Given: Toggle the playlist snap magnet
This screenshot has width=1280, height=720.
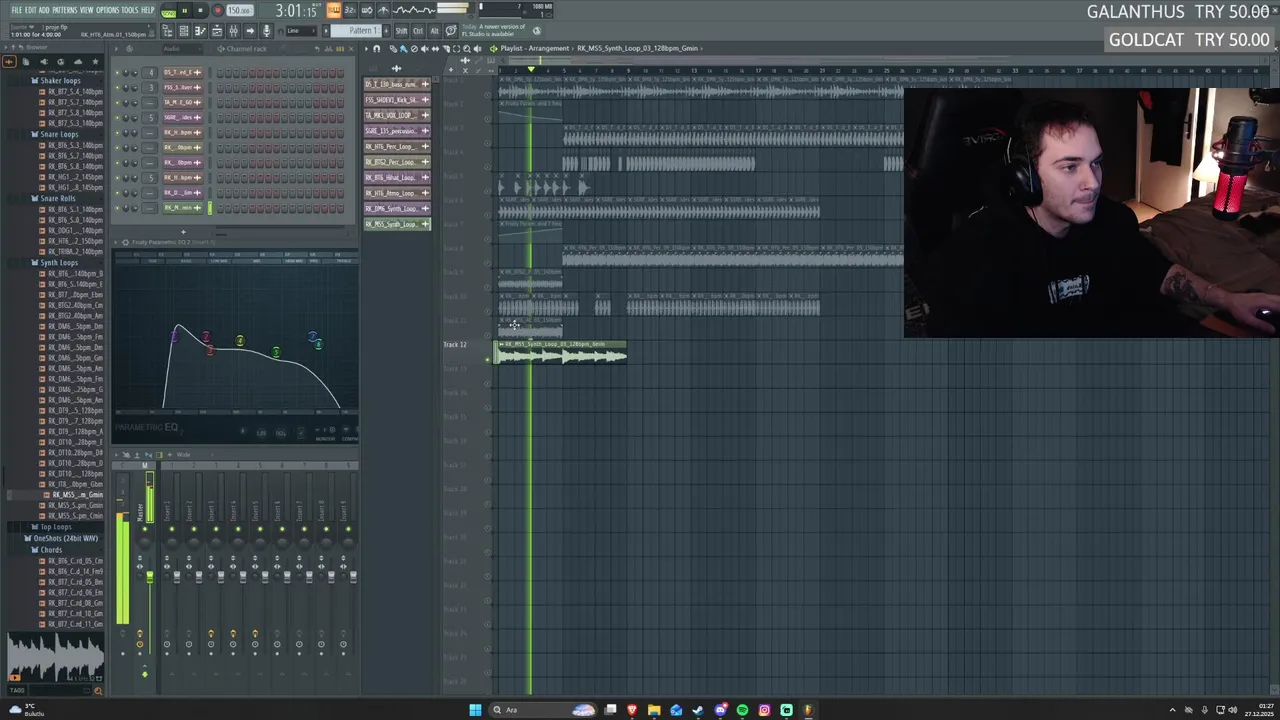Looking at the screenshot, I should [377, 48].
